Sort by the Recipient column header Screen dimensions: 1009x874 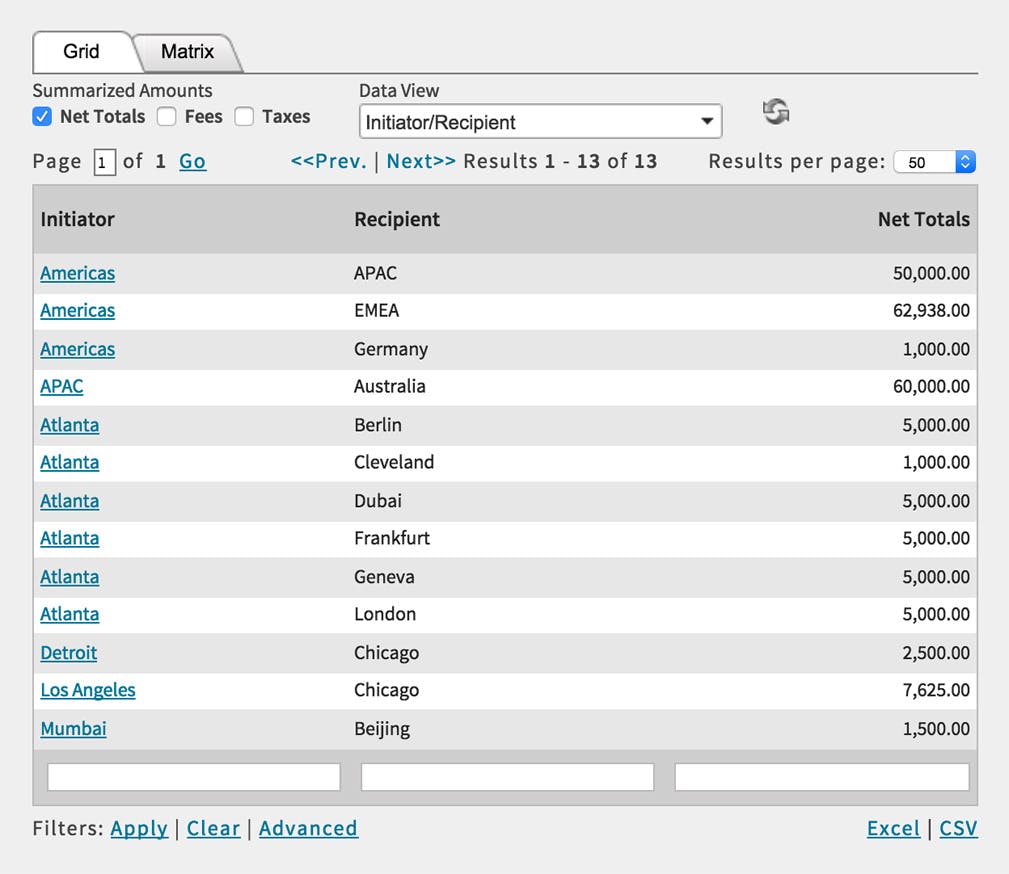coord(397,219)
